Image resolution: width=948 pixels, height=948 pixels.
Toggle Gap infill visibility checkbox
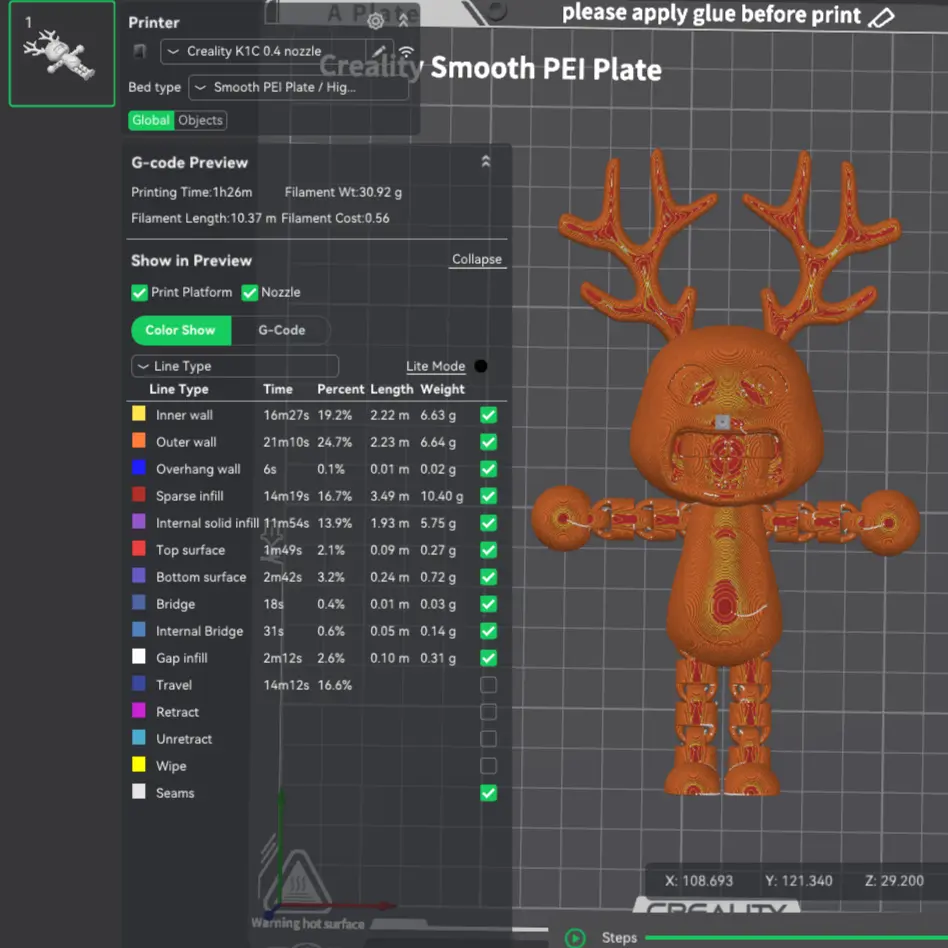489,658
